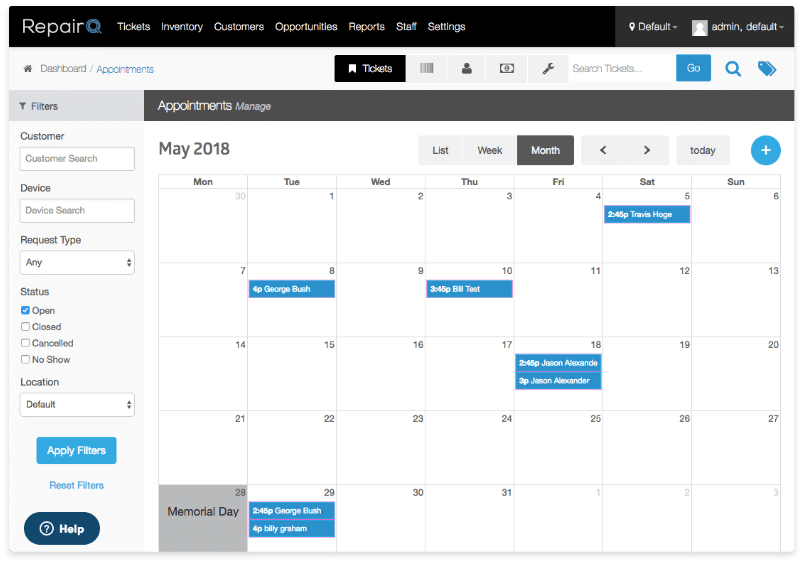
Task: Go to next month arrow
Action: click(647, 150)
